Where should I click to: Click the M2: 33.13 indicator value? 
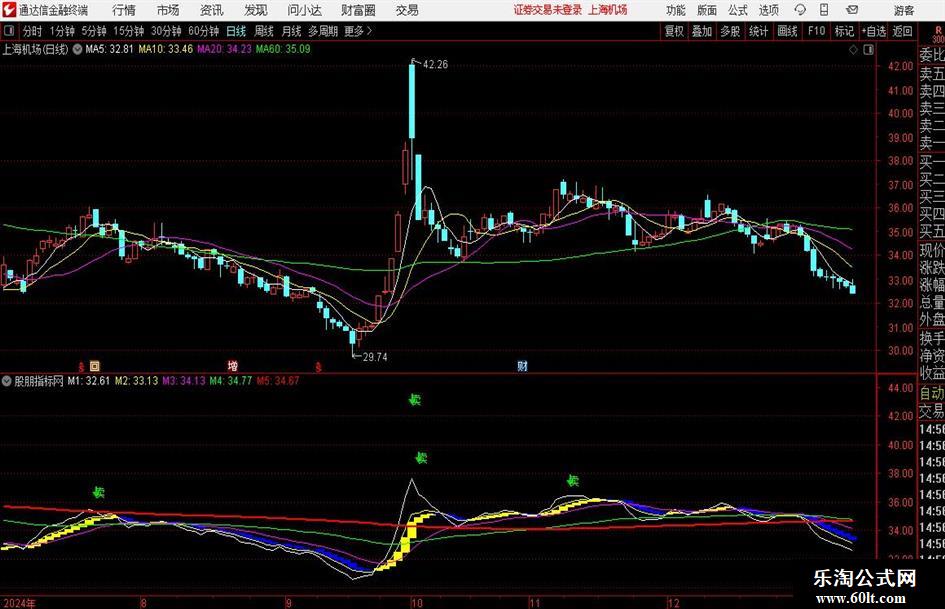point(136,381)
